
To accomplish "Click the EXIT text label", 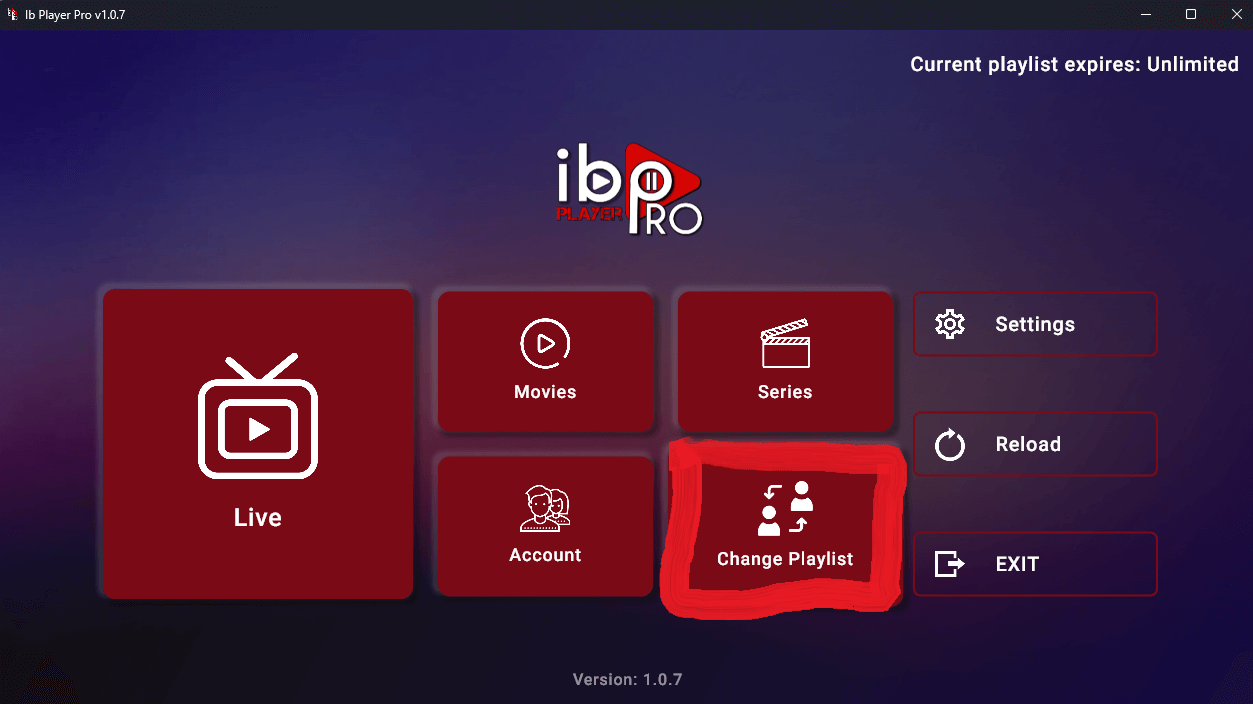I will click(1017, 564).
